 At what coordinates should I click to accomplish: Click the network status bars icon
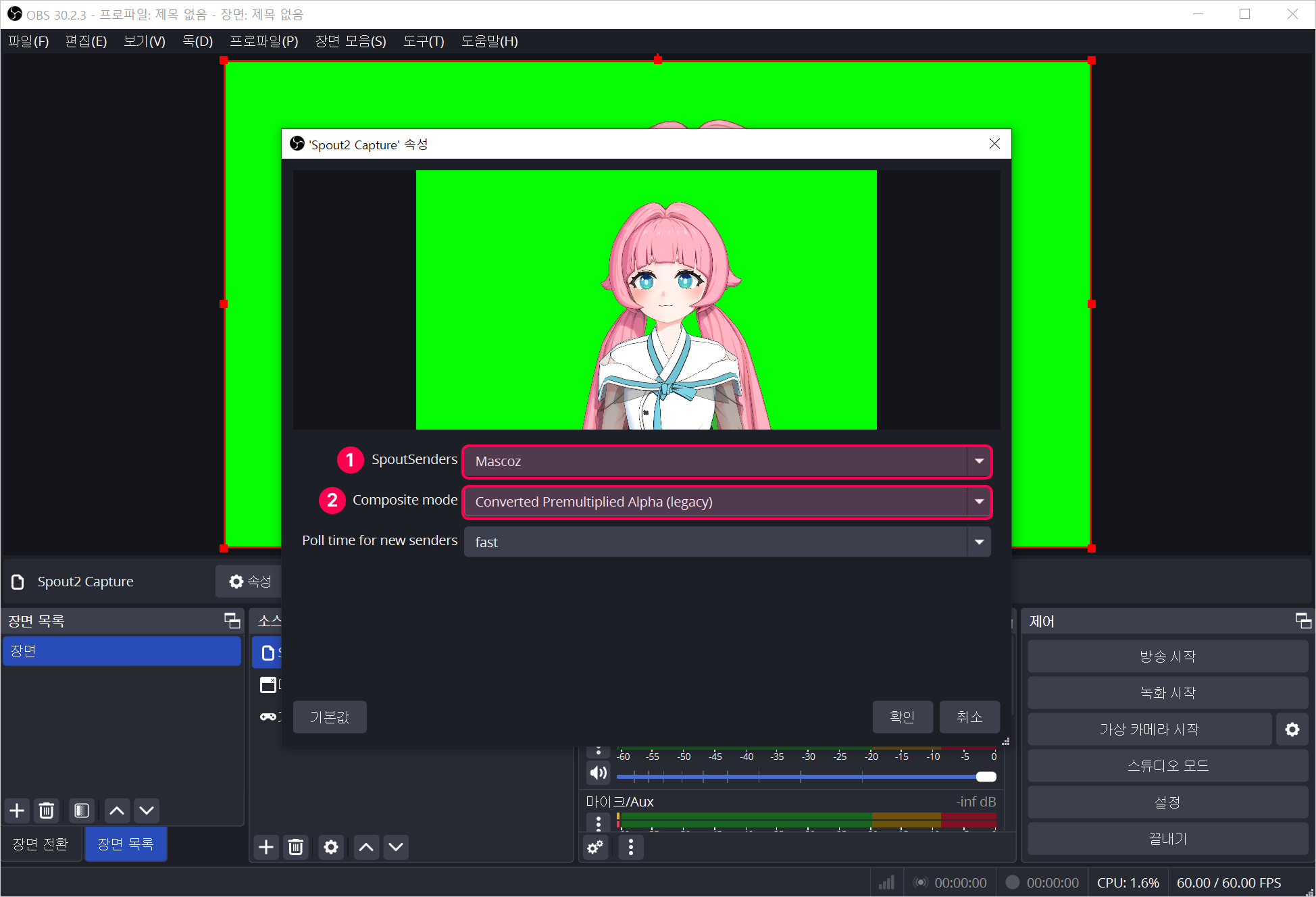coord(887,882)
